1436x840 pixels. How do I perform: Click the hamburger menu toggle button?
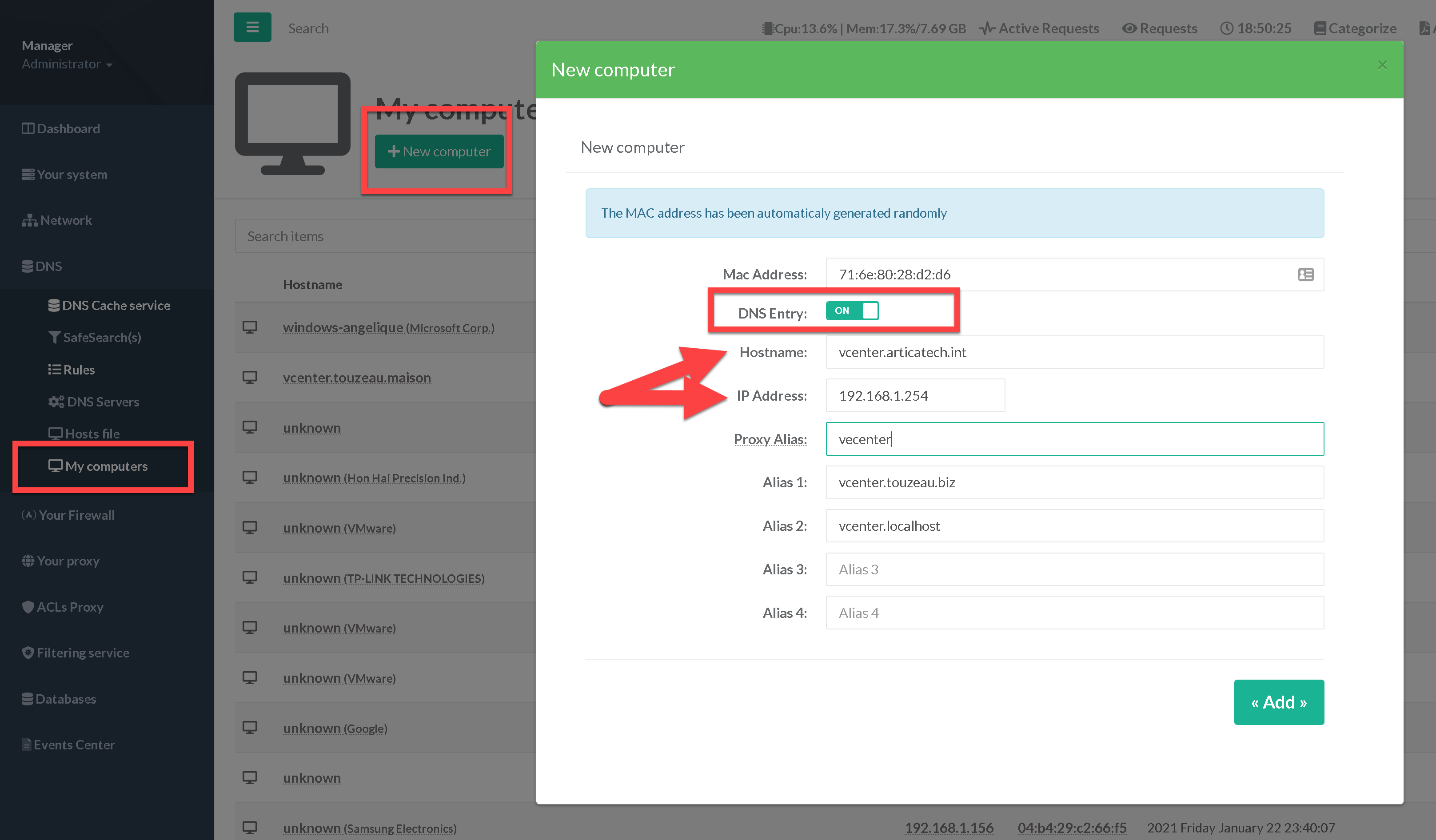coord(252,28)
